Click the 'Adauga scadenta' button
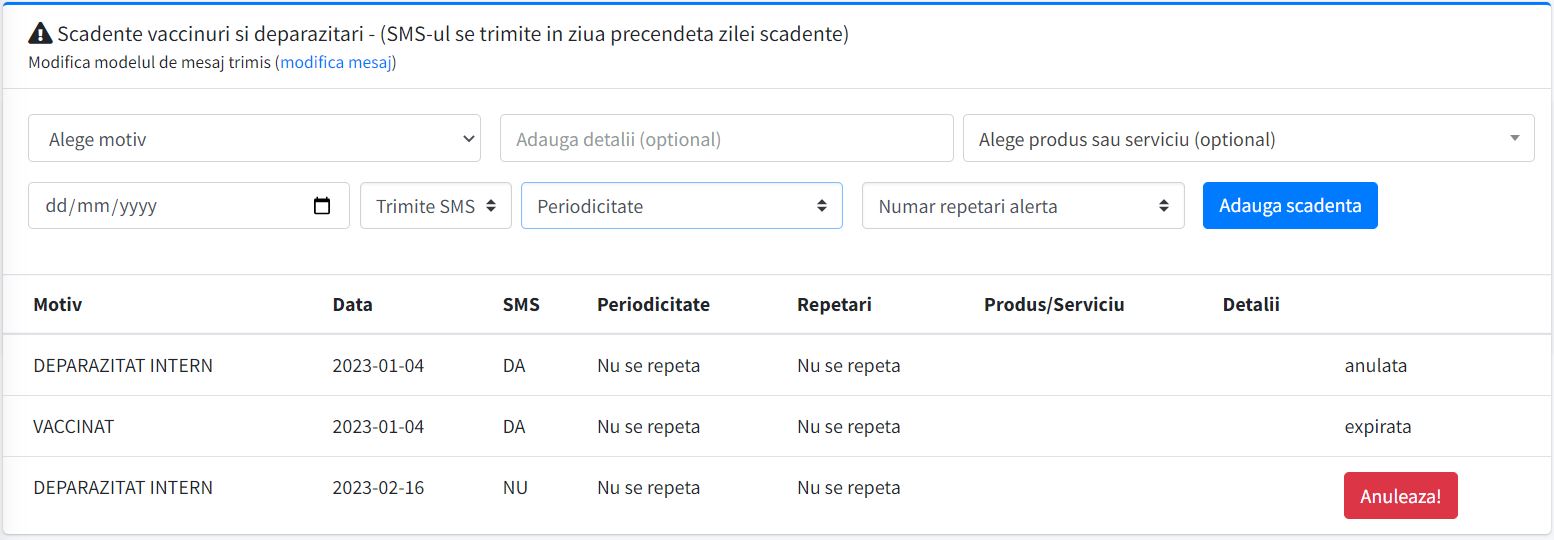The image size is (1554, 540). pos(1290,206)
